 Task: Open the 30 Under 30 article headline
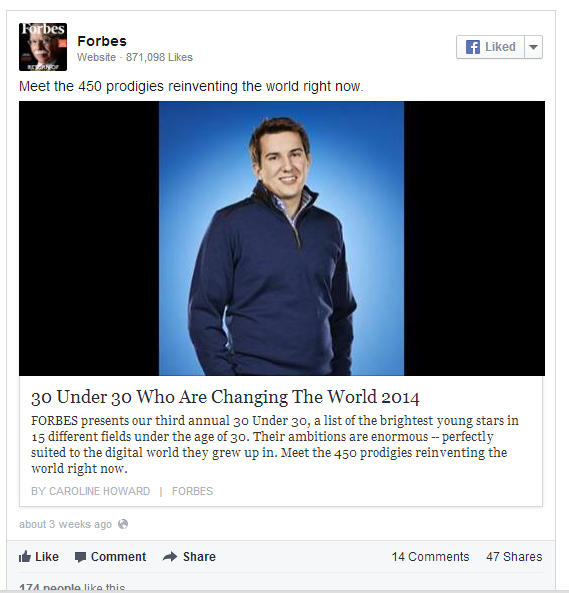click(225, 397)
